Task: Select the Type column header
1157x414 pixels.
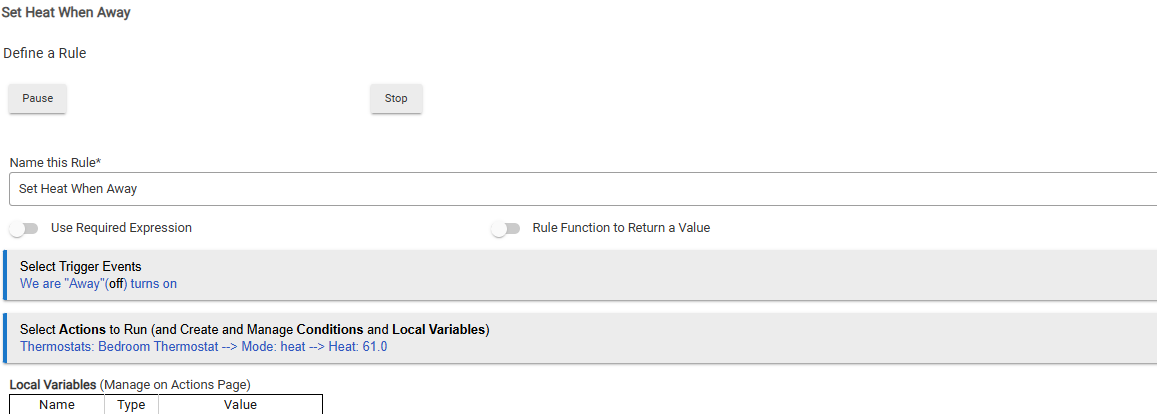Action: [131, 404]
